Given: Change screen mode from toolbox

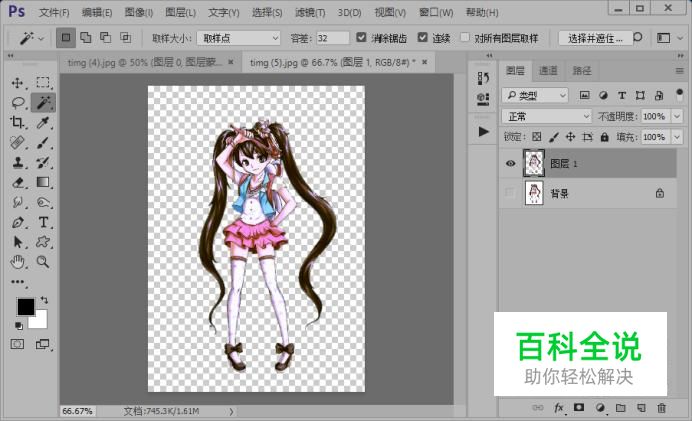Looking at the screenshot, I should click(x=42, y=344).
